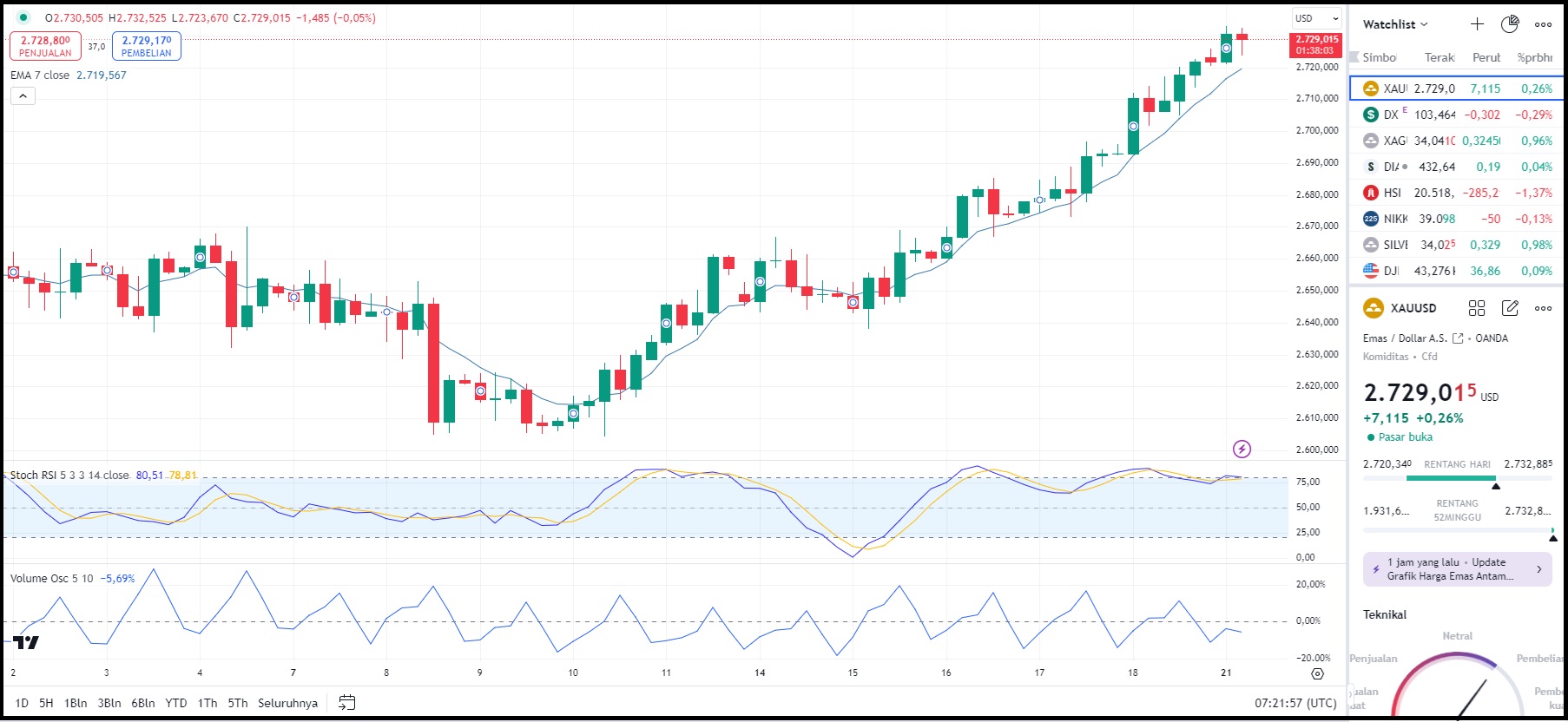
Task: Switch to the Seluruhnya time range
Action: (287, 703)
